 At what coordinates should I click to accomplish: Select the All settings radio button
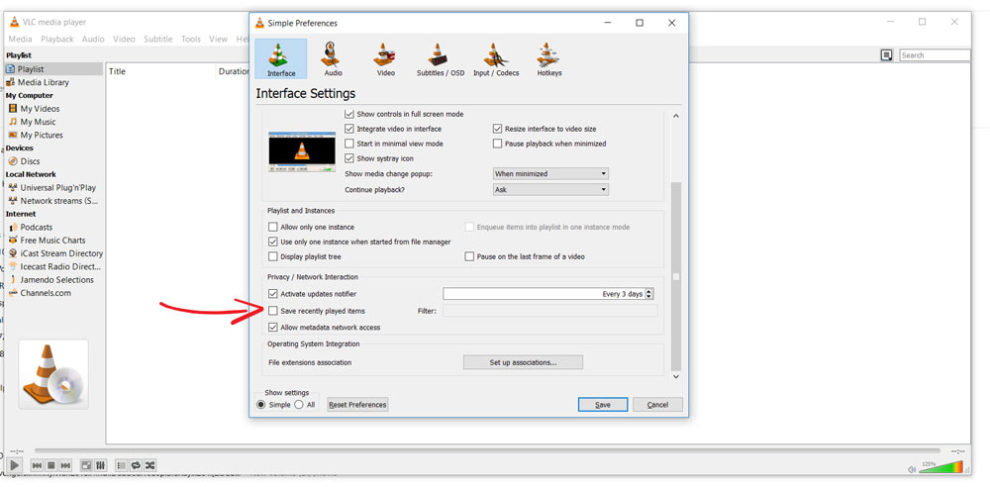299,405
